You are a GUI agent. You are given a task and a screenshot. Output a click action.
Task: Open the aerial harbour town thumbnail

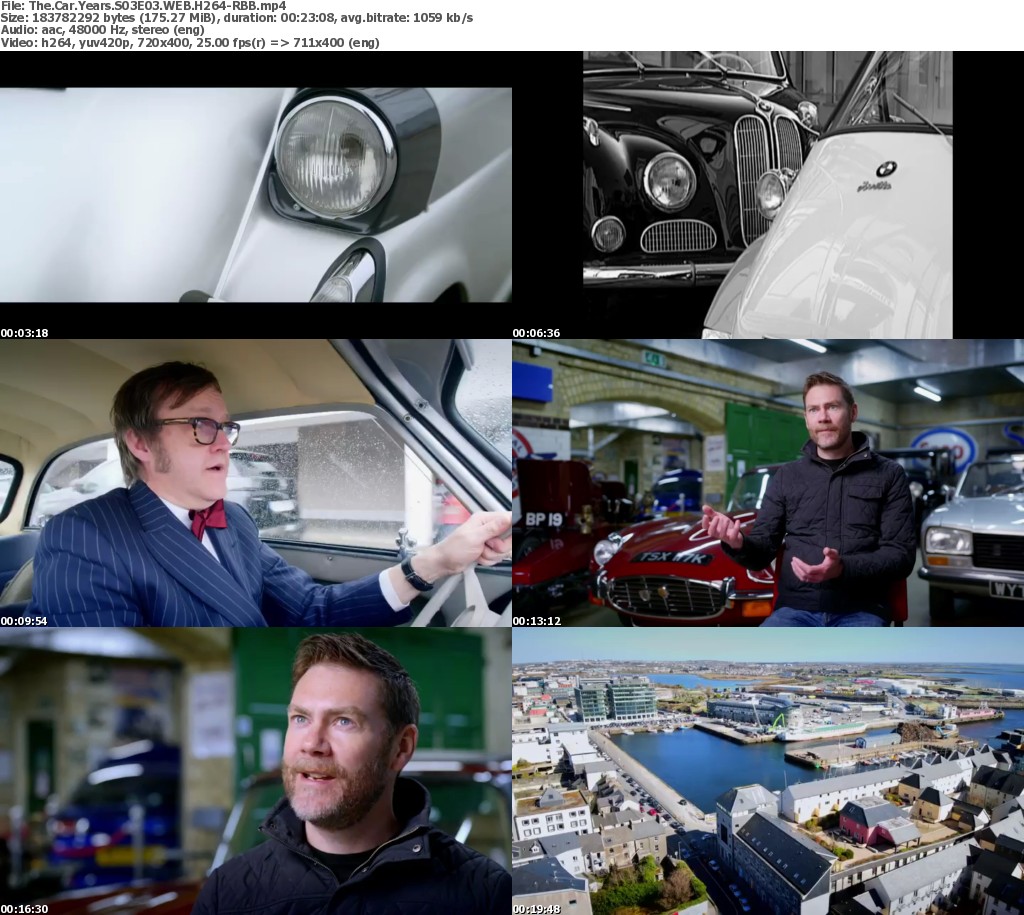point(767,770)
